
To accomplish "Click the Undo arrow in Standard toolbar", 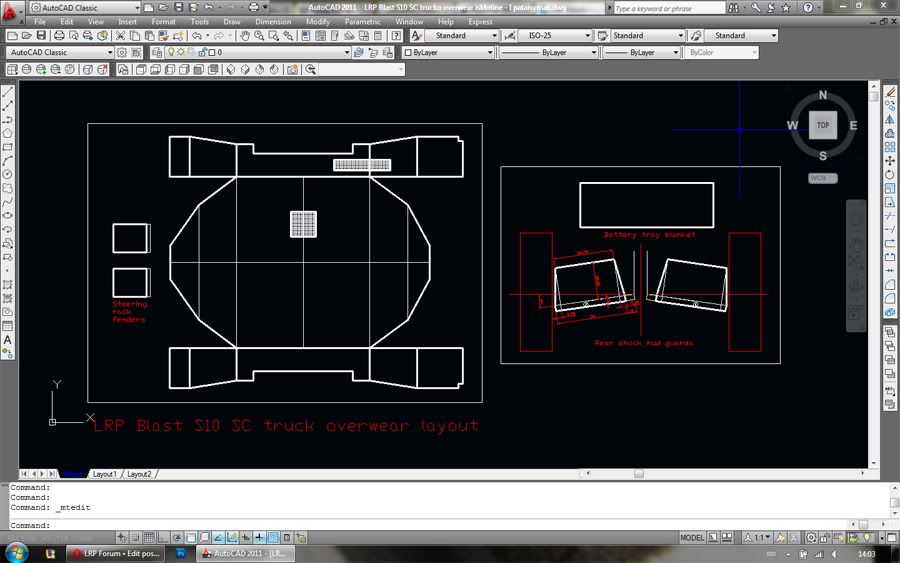I will tap(197, 36).
